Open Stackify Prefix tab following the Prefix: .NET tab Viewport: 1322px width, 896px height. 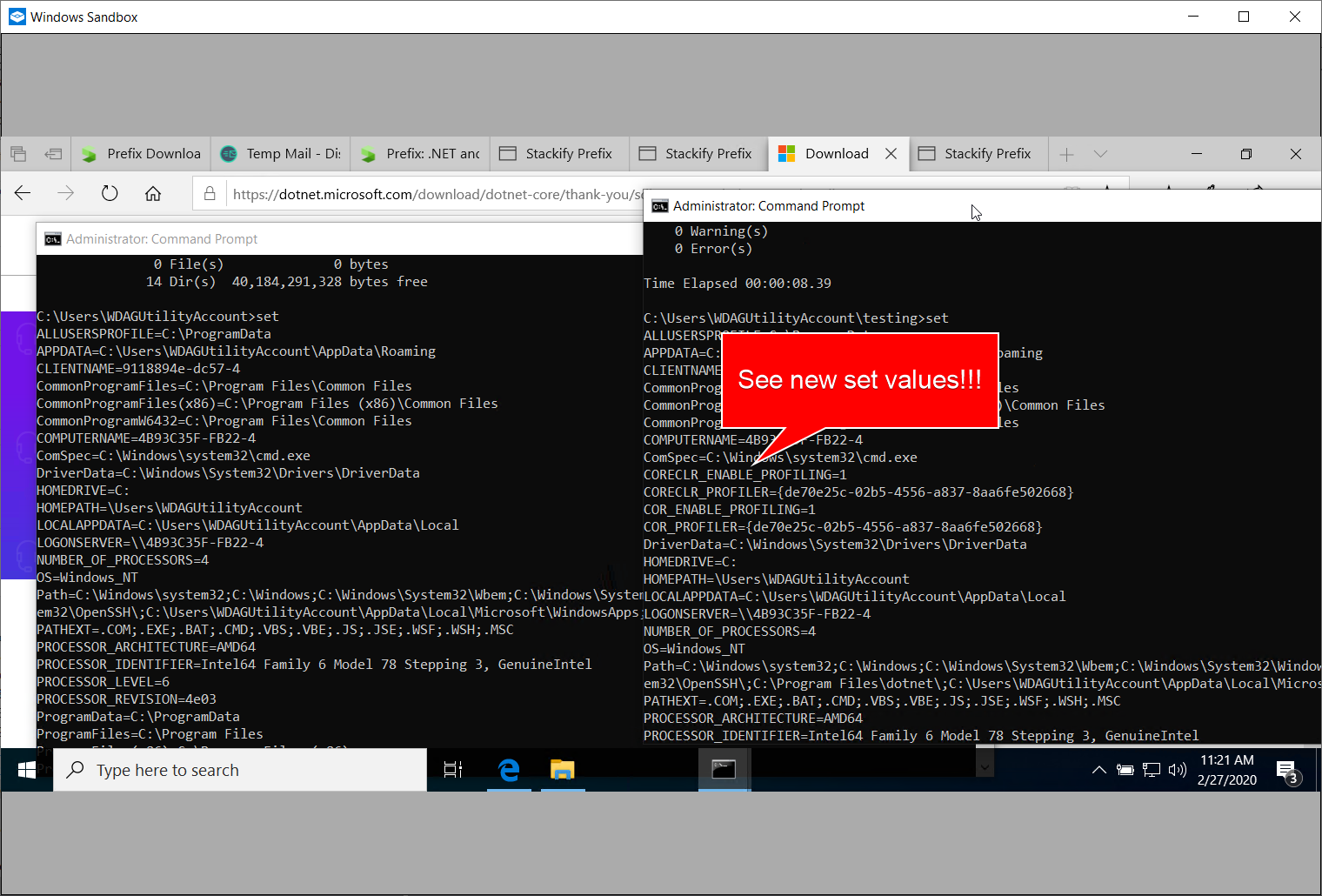coord(559,154)
